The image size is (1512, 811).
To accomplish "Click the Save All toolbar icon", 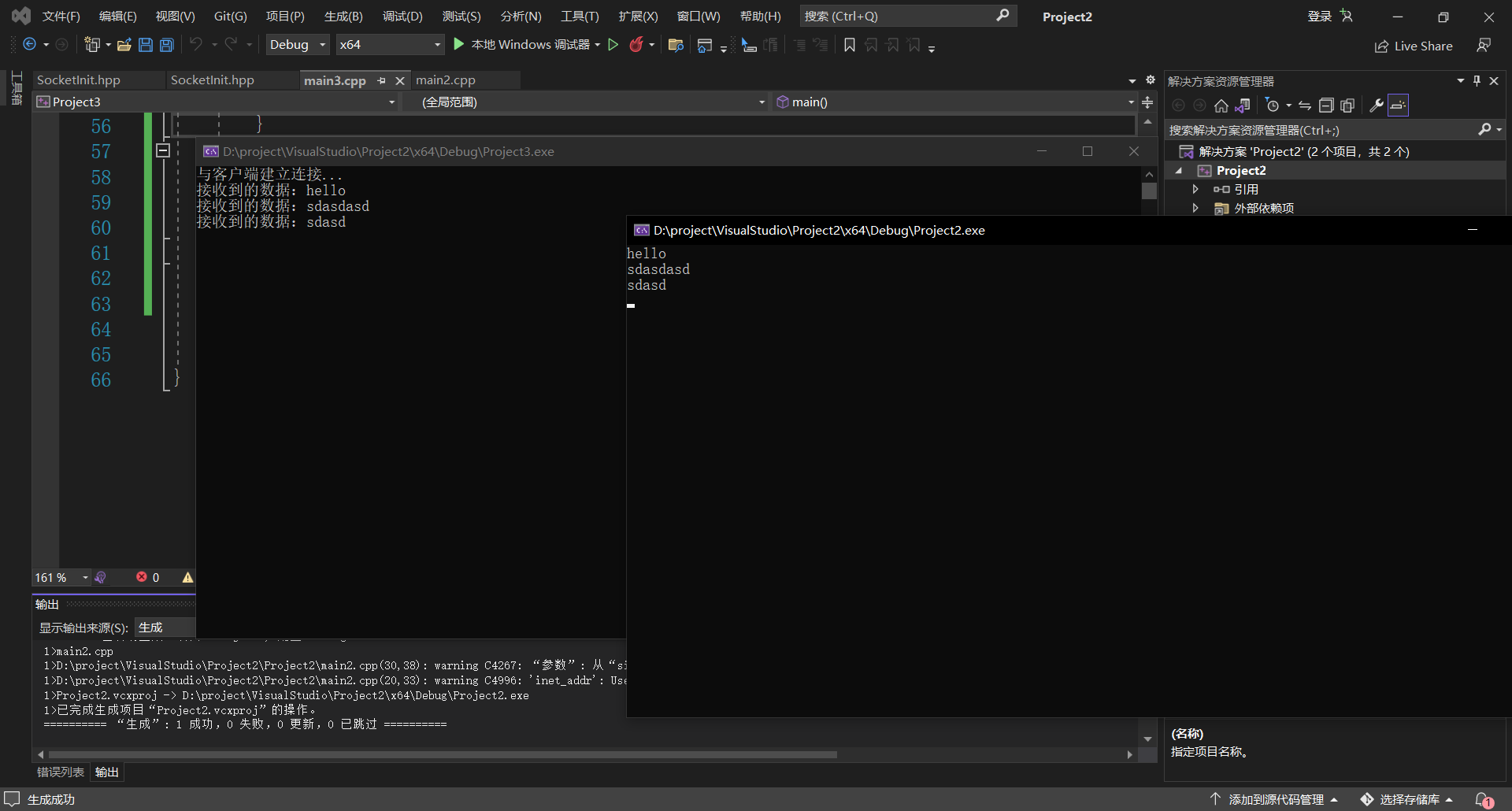I will pyautogui.click(x=167, y=45).
